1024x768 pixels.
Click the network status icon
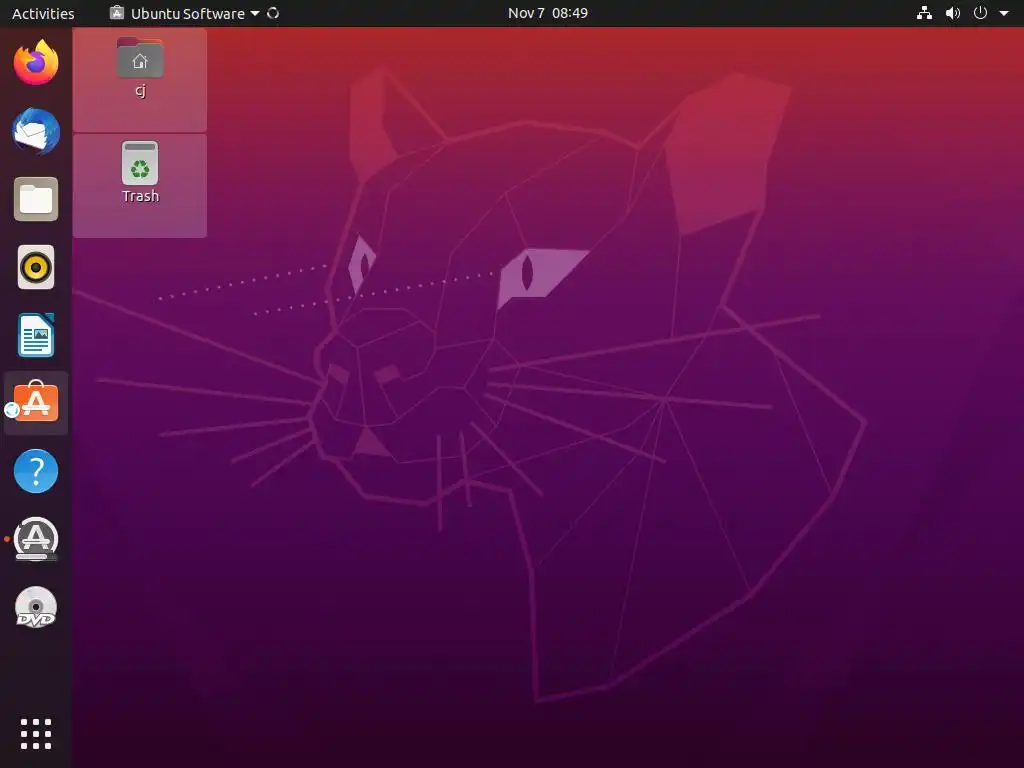coord(924,13)
